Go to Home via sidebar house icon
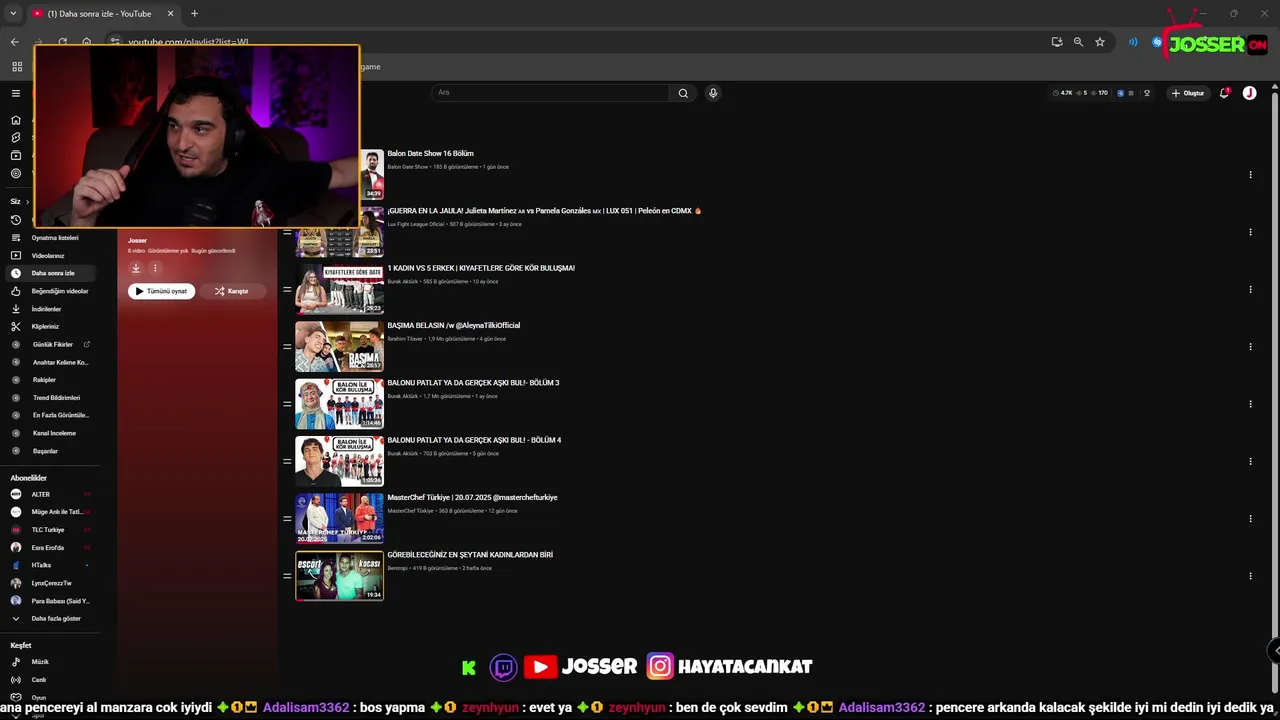Viewport: 1280px width, 720px height. [16, 120]
